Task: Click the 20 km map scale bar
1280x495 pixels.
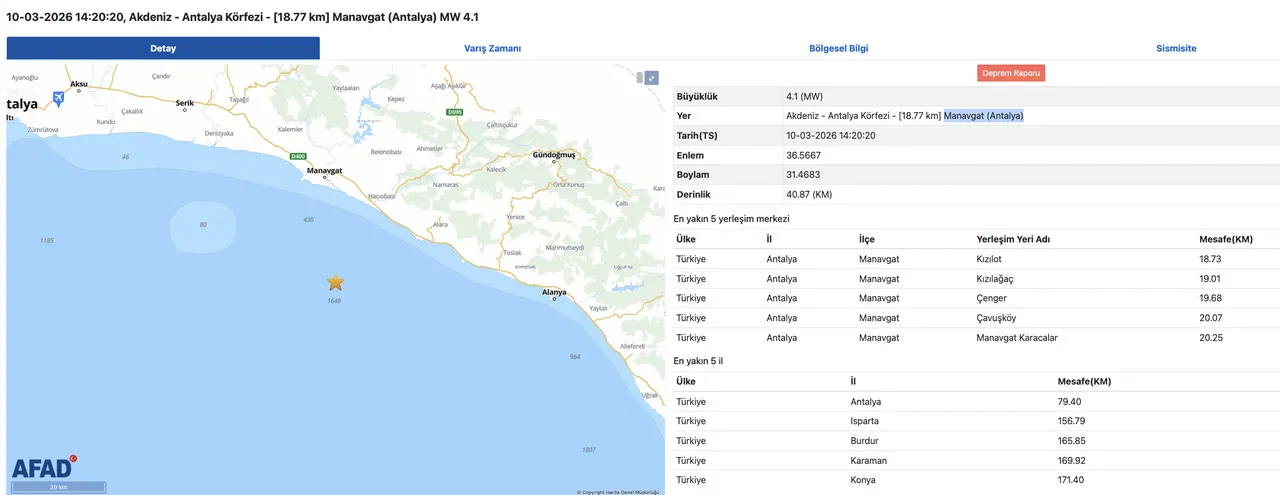Action: pos(59,487)
